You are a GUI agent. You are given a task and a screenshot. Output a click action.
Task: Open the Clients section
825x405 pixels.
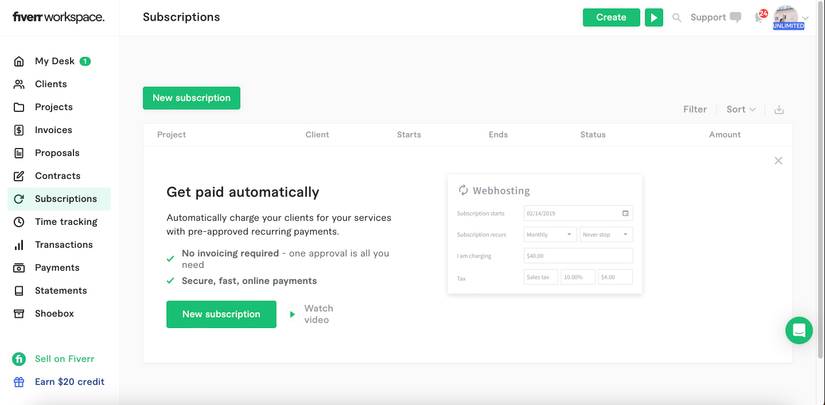pos(51,84)
